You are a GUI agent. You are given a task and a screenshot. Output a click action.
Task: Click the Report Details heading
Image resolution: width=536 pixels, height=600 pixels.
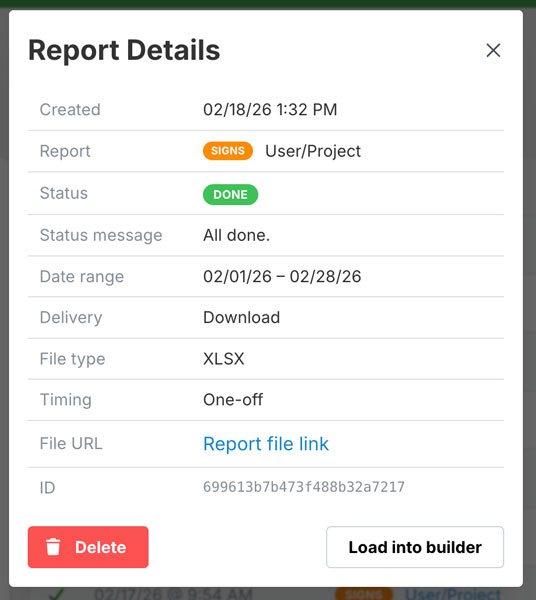[124, 50]
